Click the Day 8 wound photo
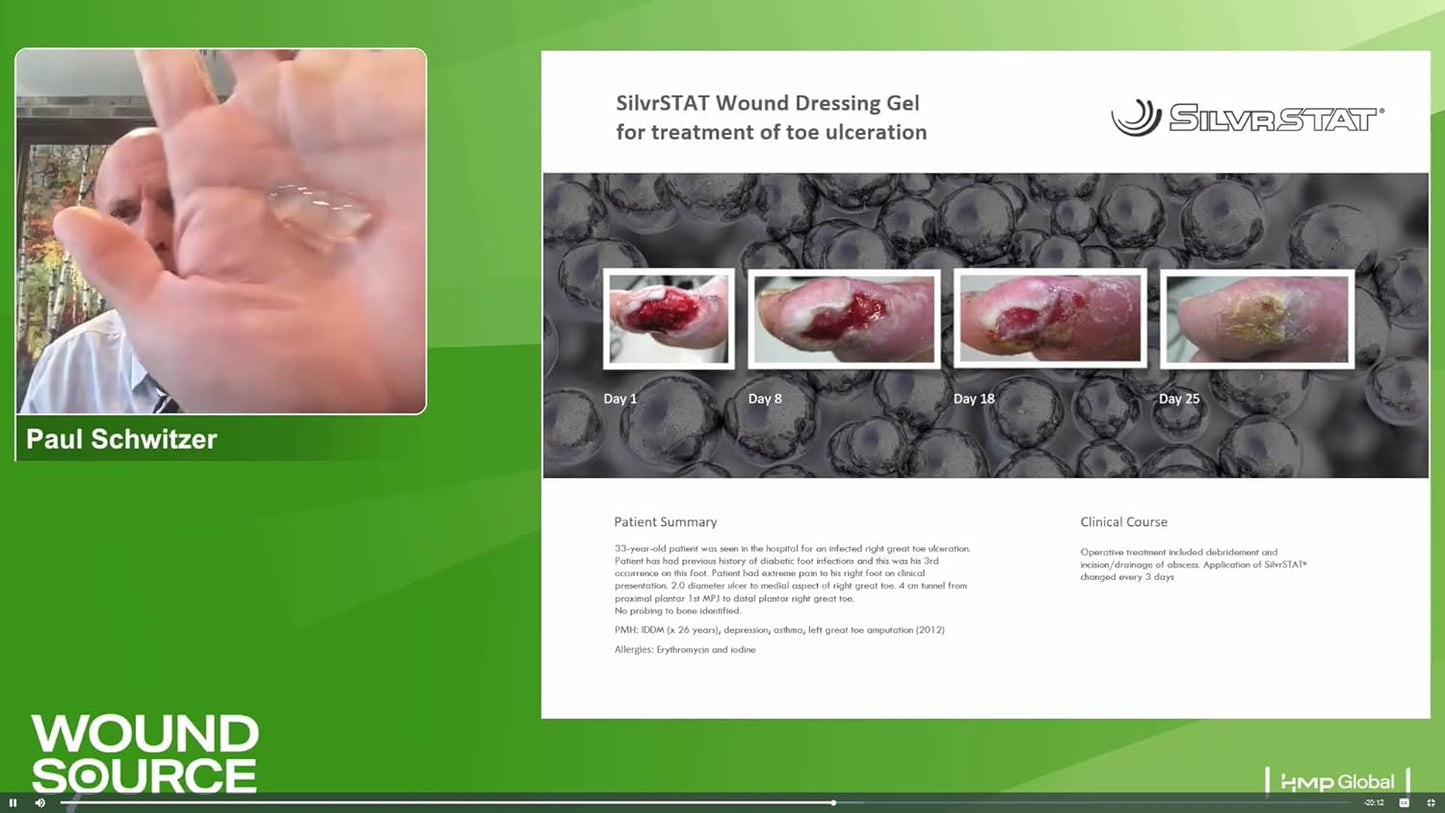The height and width of the screenshot is (813, 1445). [845, 319]
